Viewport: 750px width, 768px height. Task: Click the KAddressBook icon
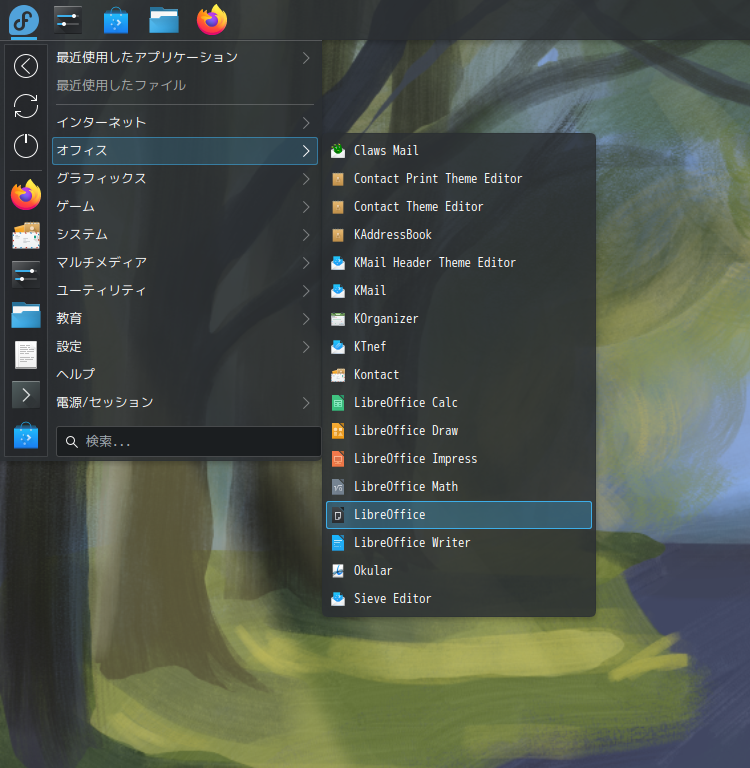click(x=338, y=235)
